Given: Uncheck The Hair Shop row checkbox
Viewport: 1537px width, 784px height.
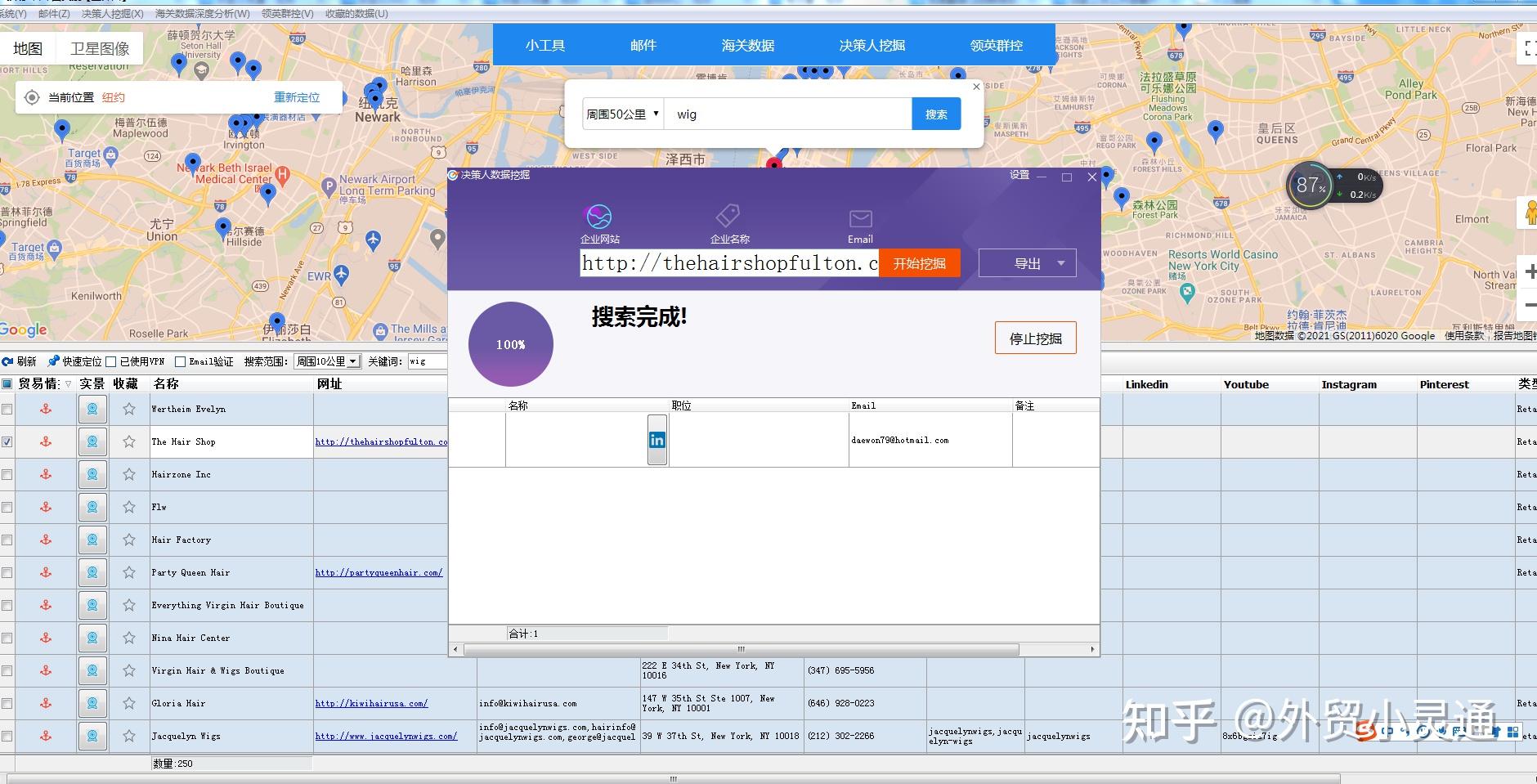Looking at the screenshot, I should [x=7, y=441].
